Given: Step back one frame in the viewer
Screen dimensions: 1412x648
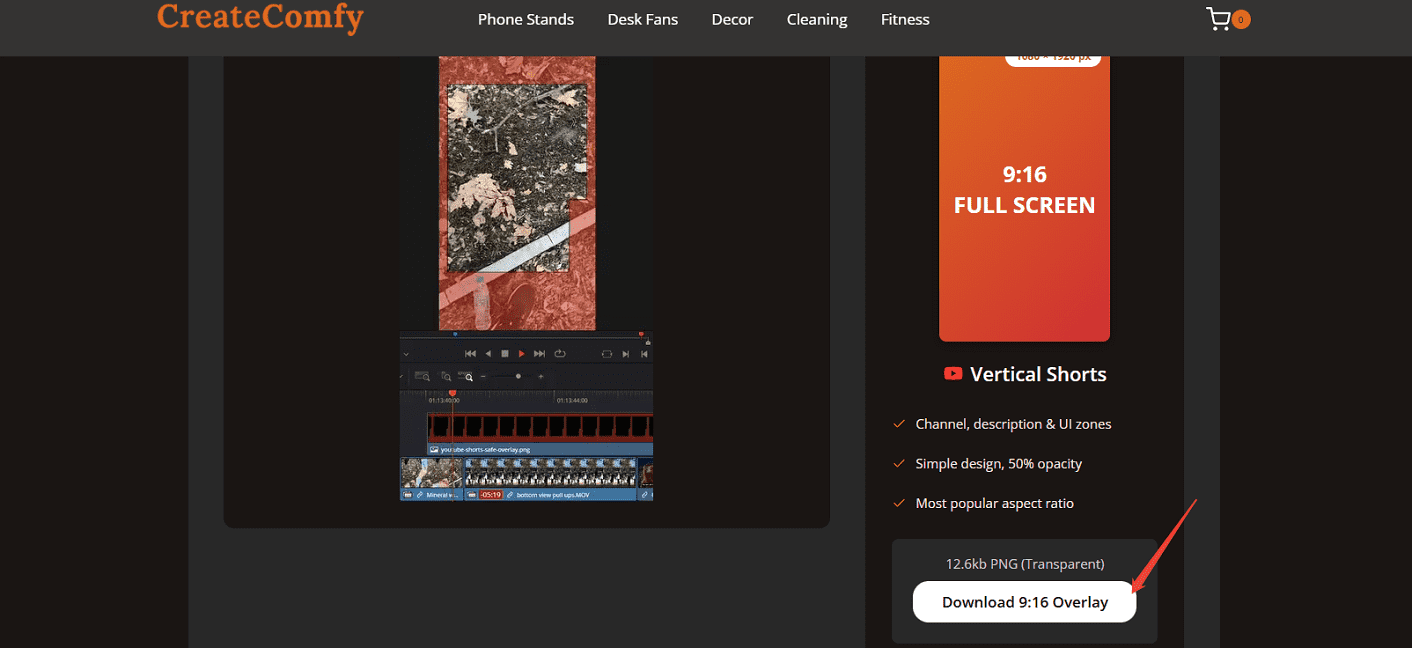Looking at the screenshot, I should click(488, 354).
